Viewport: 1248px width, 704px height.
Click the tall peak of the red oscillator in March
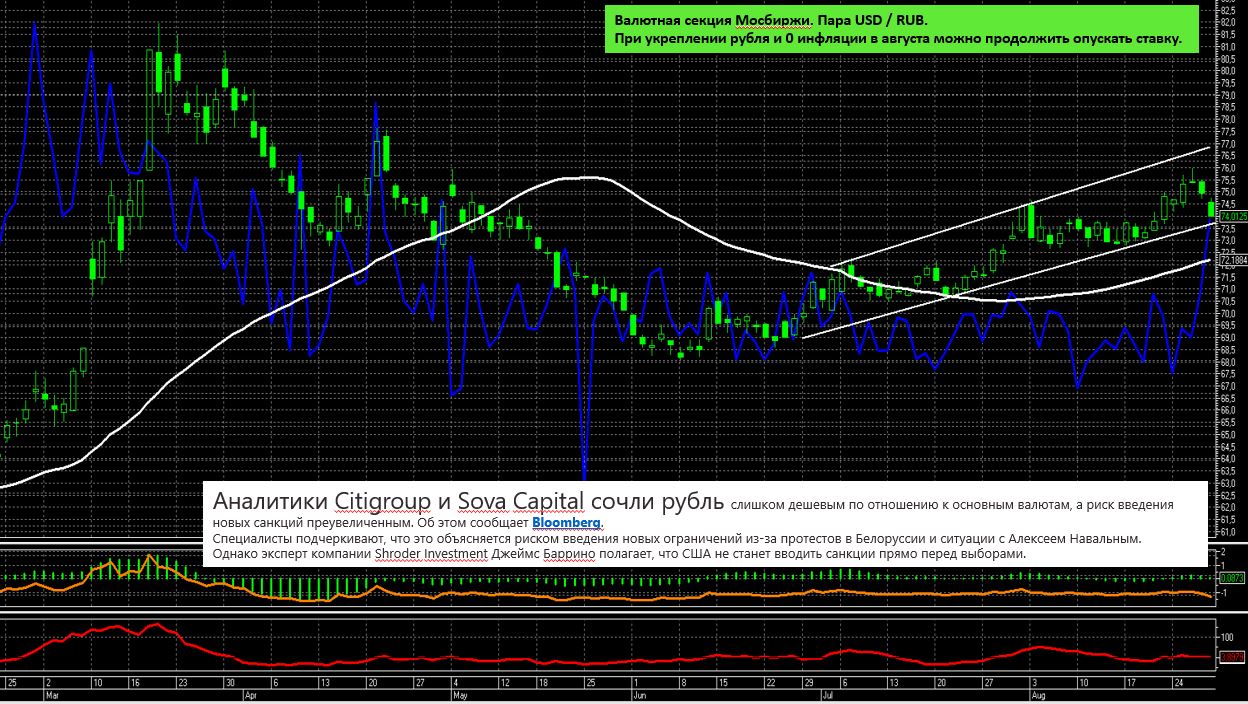click(x=156, y=625)
